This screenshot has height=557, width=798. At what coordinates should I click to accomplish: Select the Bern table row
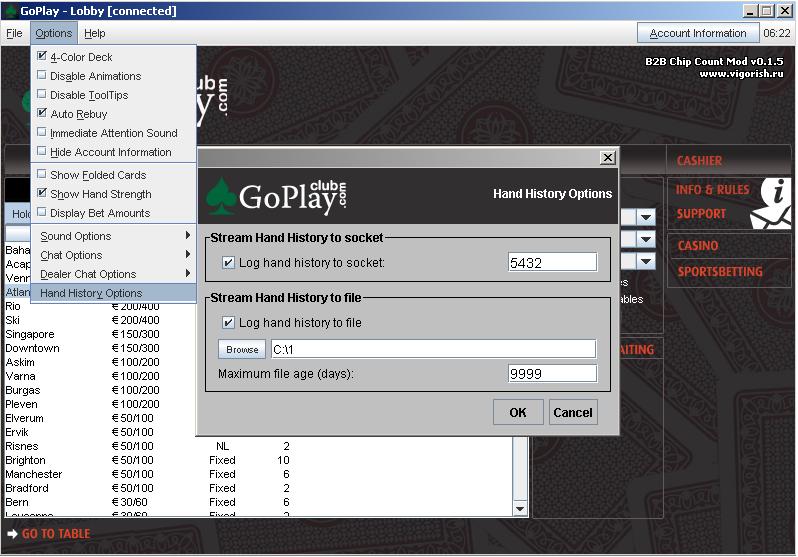[x=259, y=502]
